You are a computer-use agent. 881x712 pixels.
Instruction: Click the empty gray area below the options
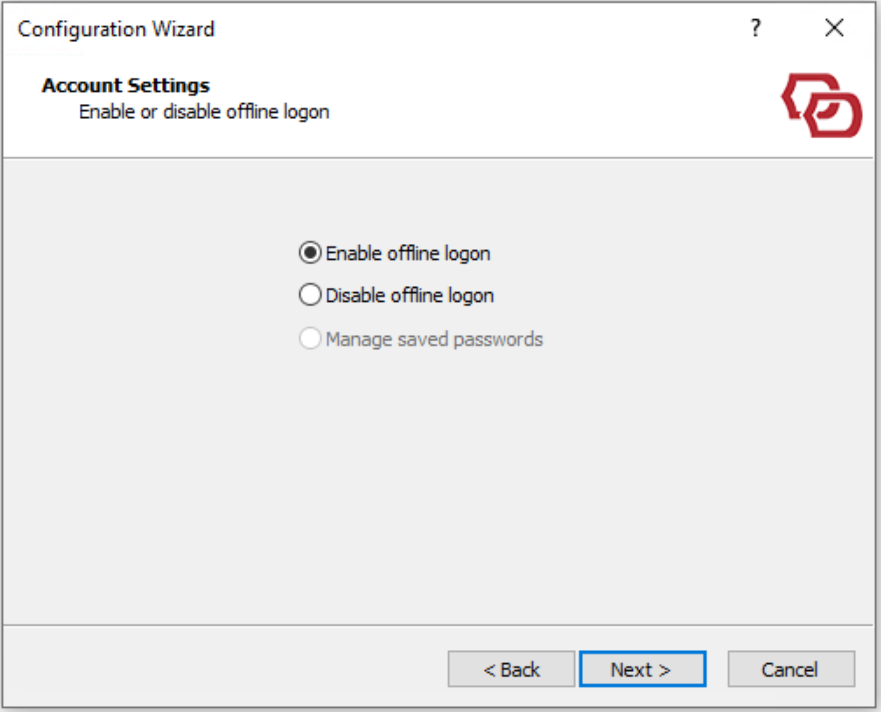tap(440, 480)
